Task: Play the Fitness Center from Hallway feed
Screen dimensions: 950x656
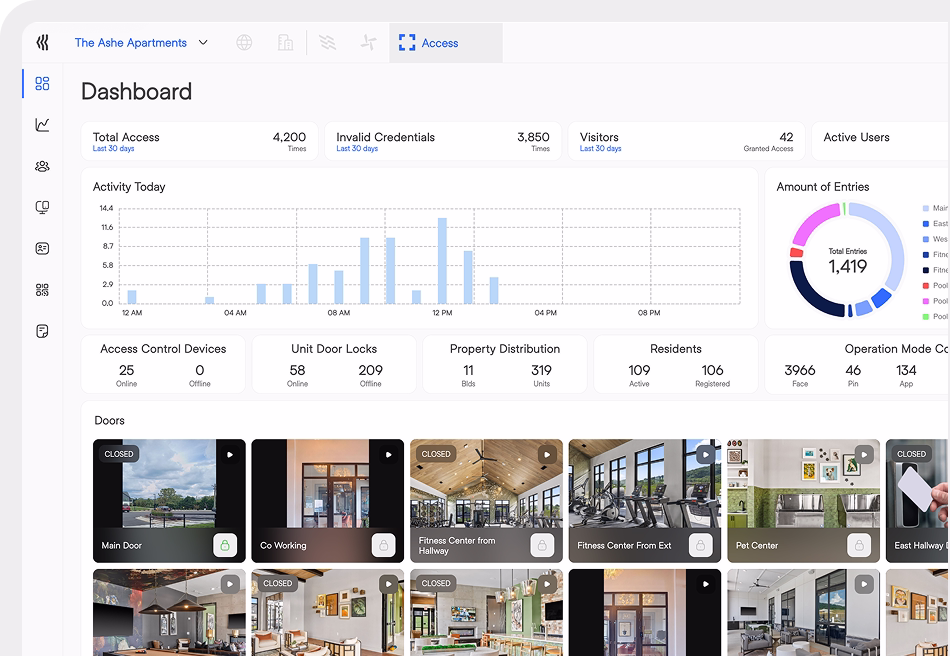Action: point(547,454)
